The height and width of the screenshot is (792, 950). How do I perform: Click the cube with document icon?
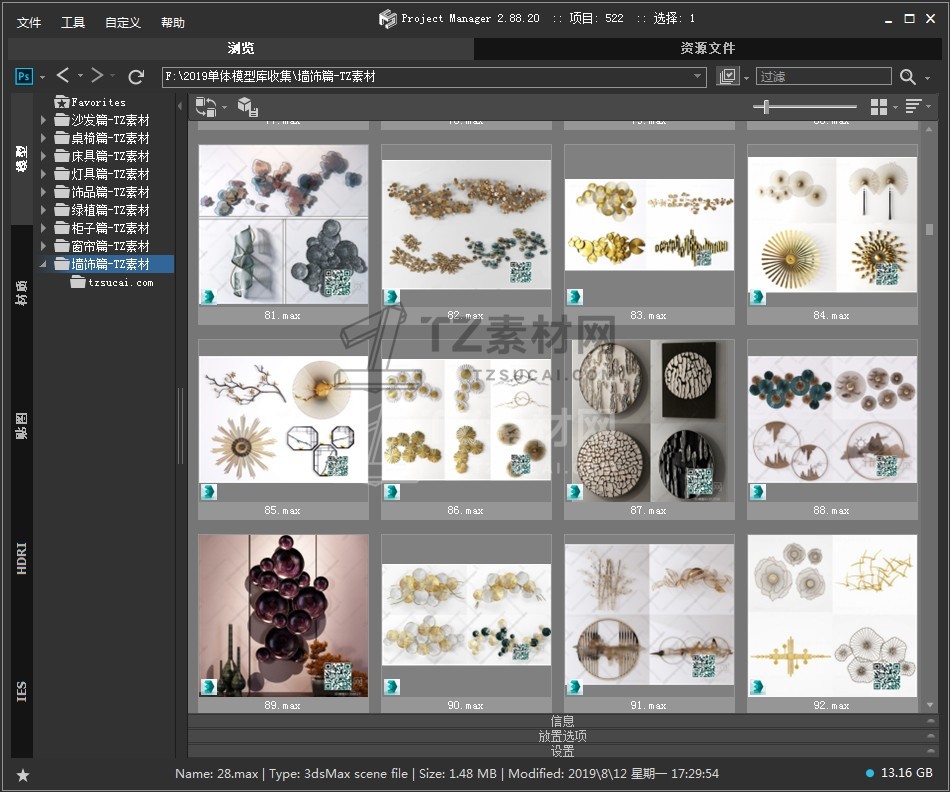(x=247, y=107)
